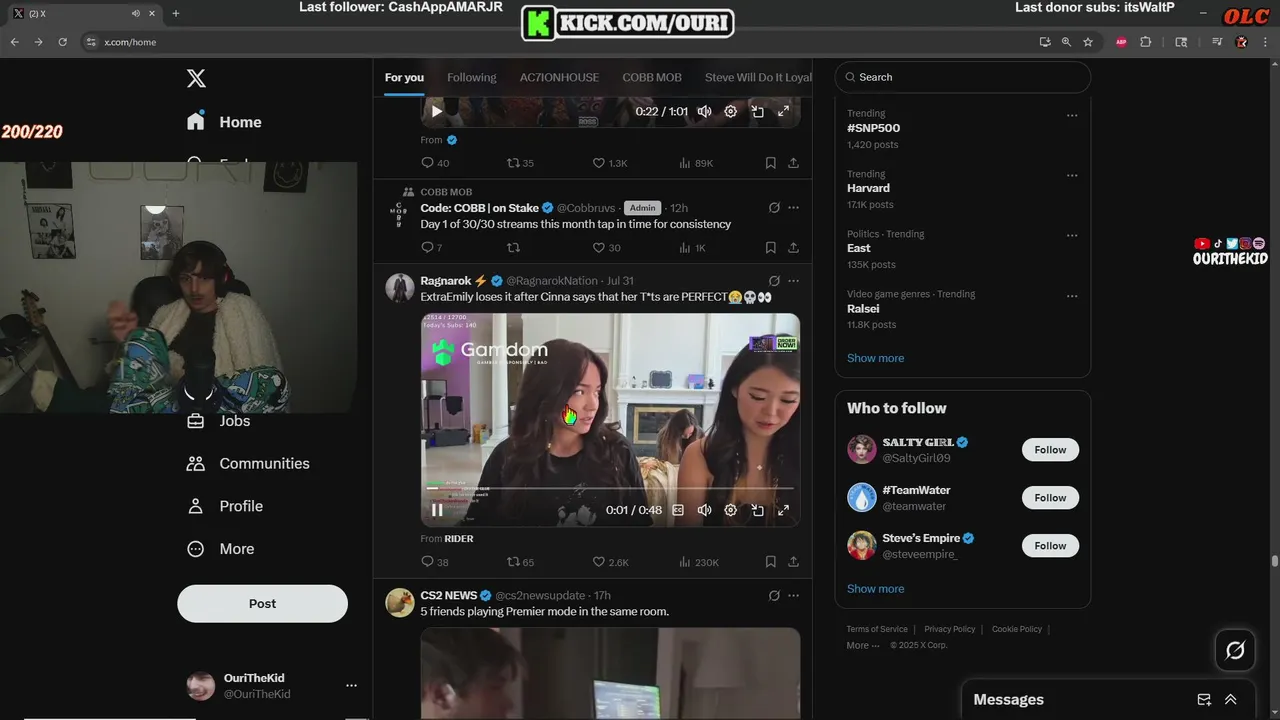Enter fullscreen on the top video
This screenshot has height=720, width=1280.
[784, 111]
